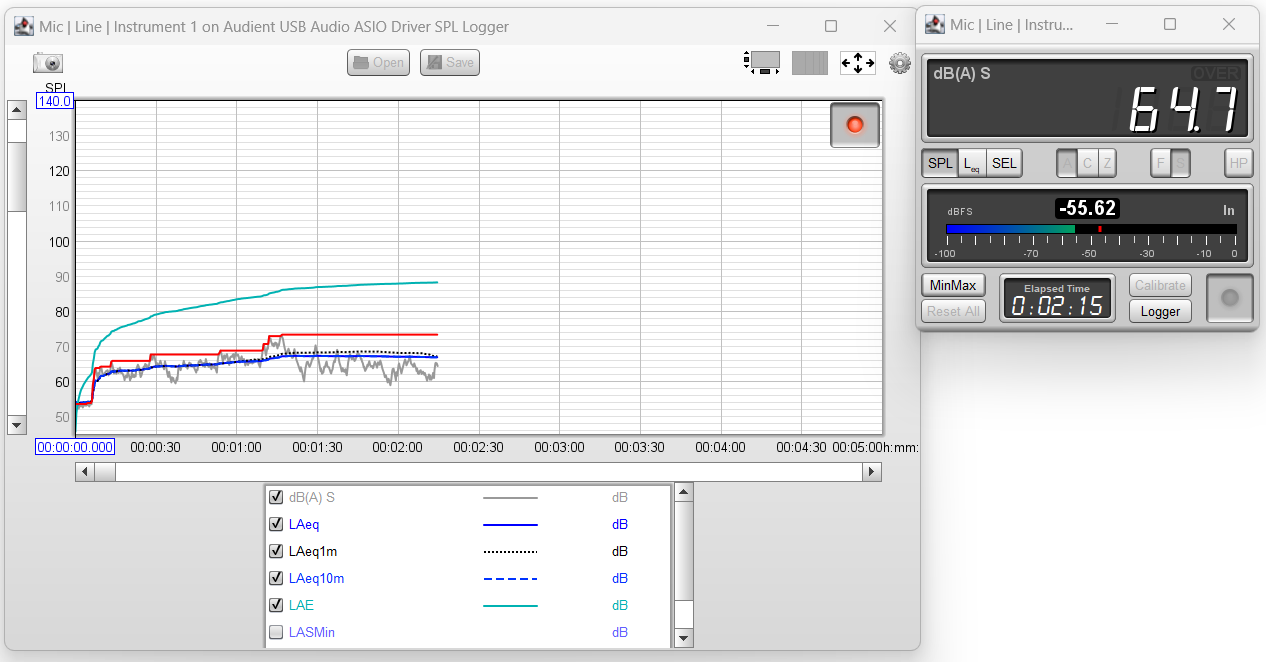Click the OVER overload indicator

(x=1217, y=73)
